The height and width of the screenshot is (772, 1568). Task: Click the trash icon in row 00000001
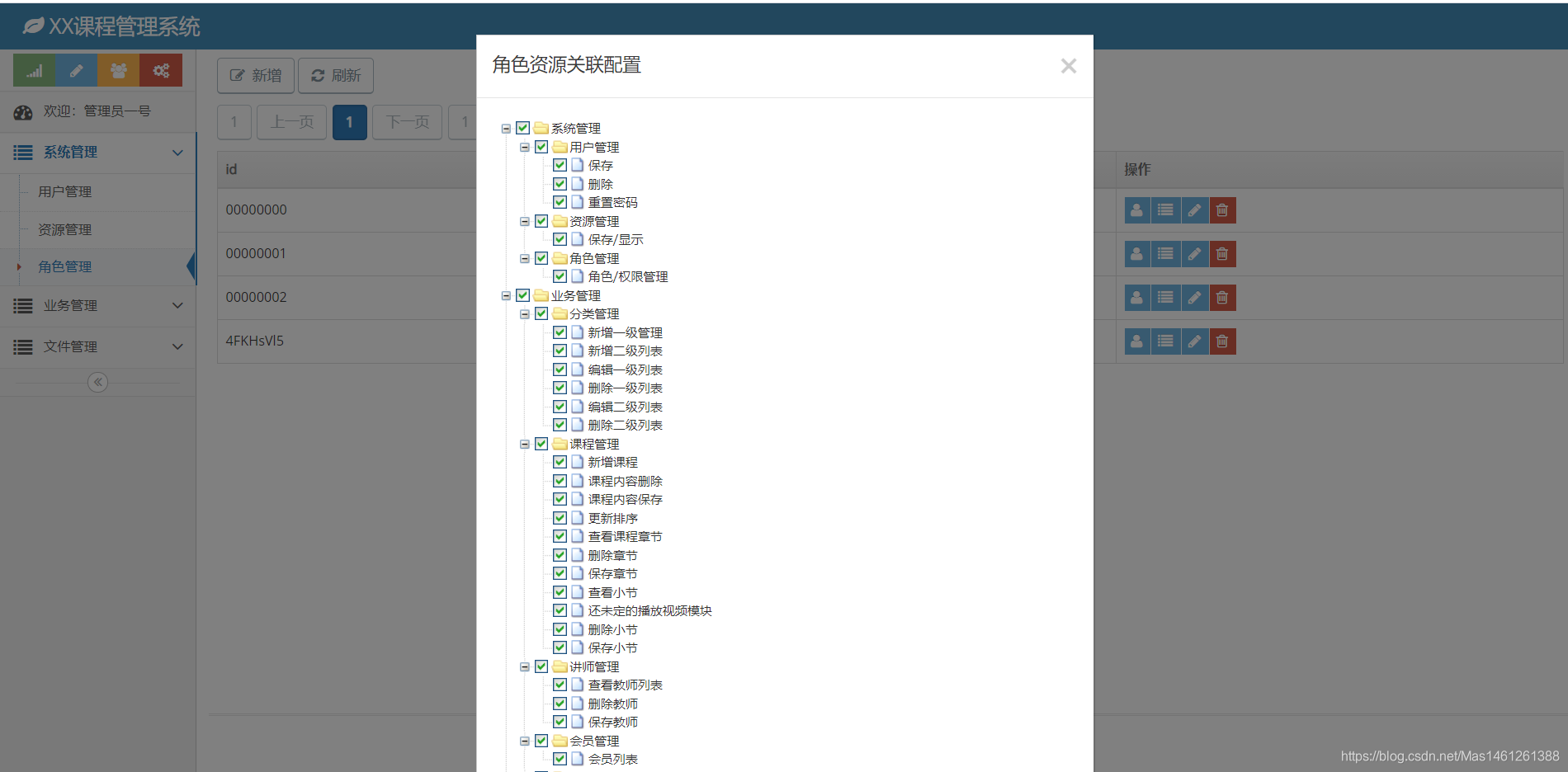pyautogui.click(x=1222, y=254)
